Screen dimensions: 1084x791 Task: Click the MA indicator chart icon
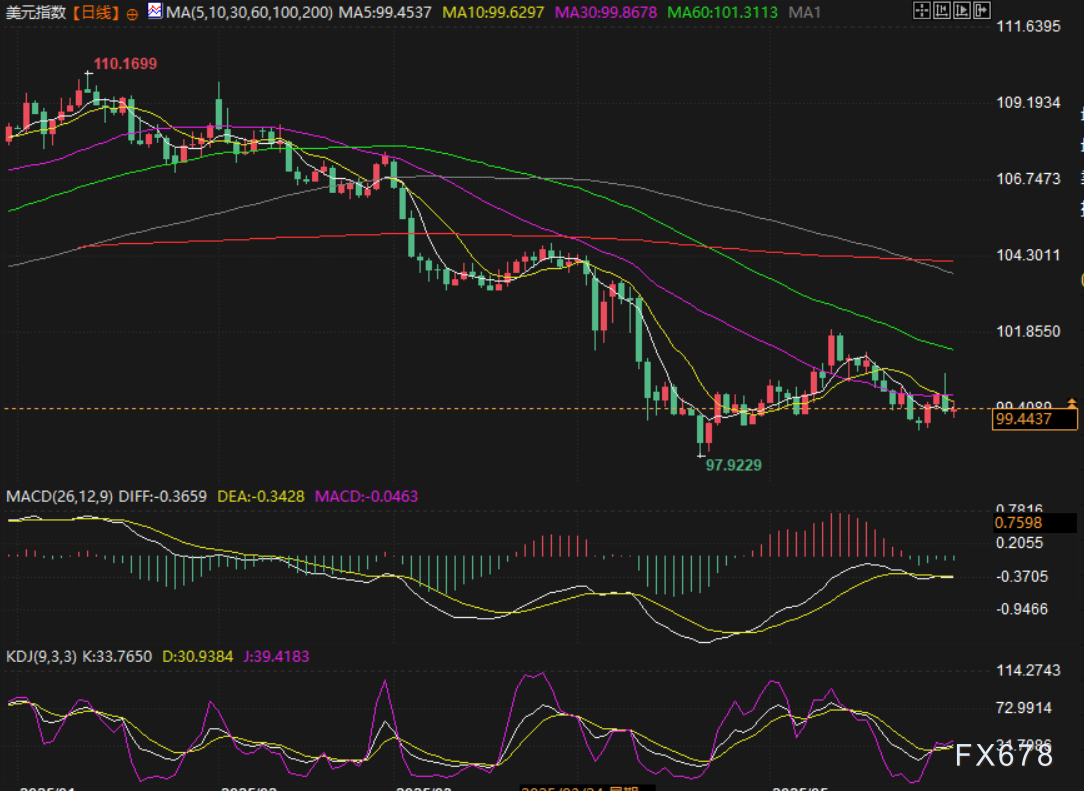click(154, 12)
